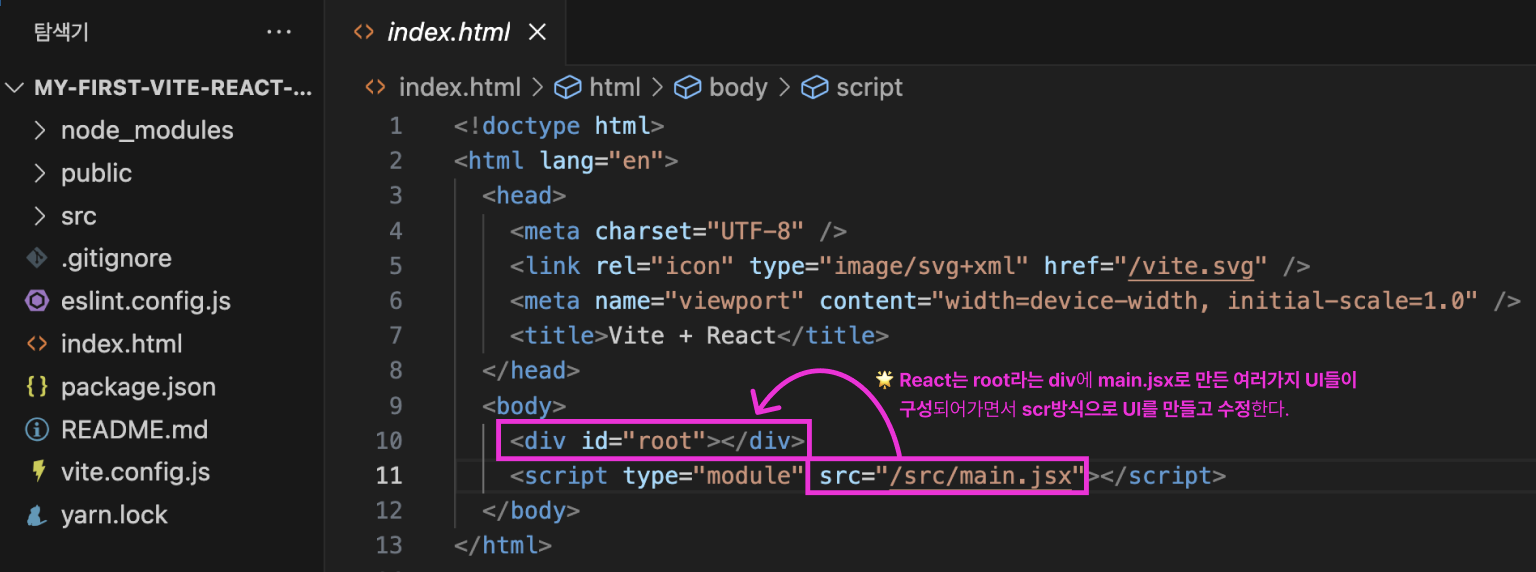Screen dimensions: 1536x572
Task: Select index.html in the breadcrumb path
Action: pos(460,88)
